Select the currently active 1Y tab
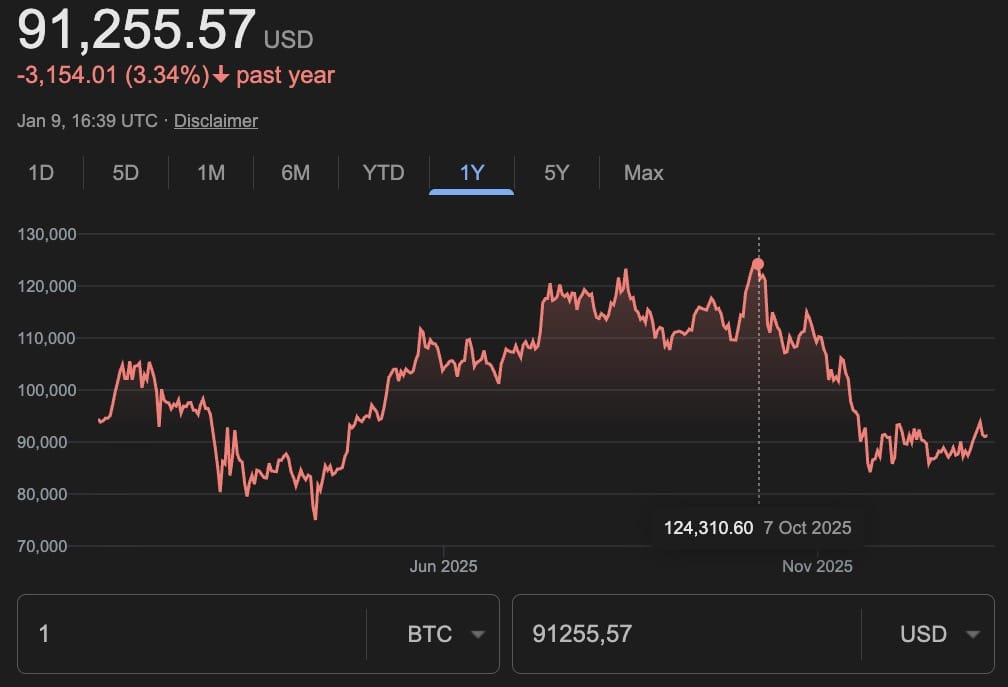 click(471, 173)
